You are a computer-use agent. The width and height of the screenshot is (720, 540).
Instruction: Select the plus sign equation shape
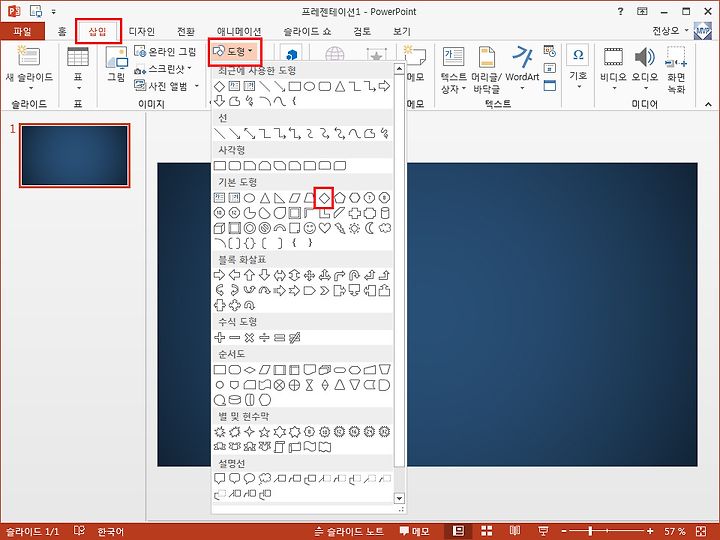click(x=219, y=338)
